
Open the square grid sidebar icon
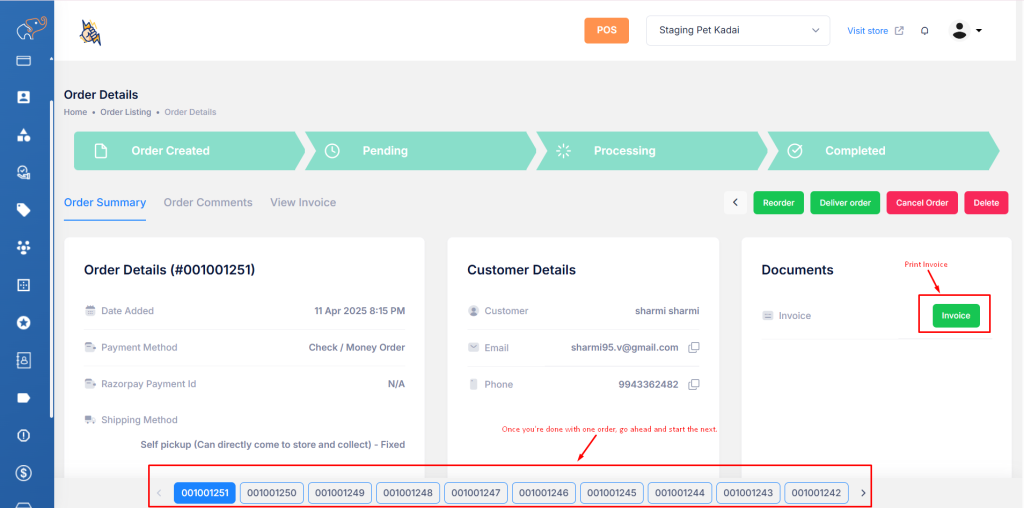(24, 285)
